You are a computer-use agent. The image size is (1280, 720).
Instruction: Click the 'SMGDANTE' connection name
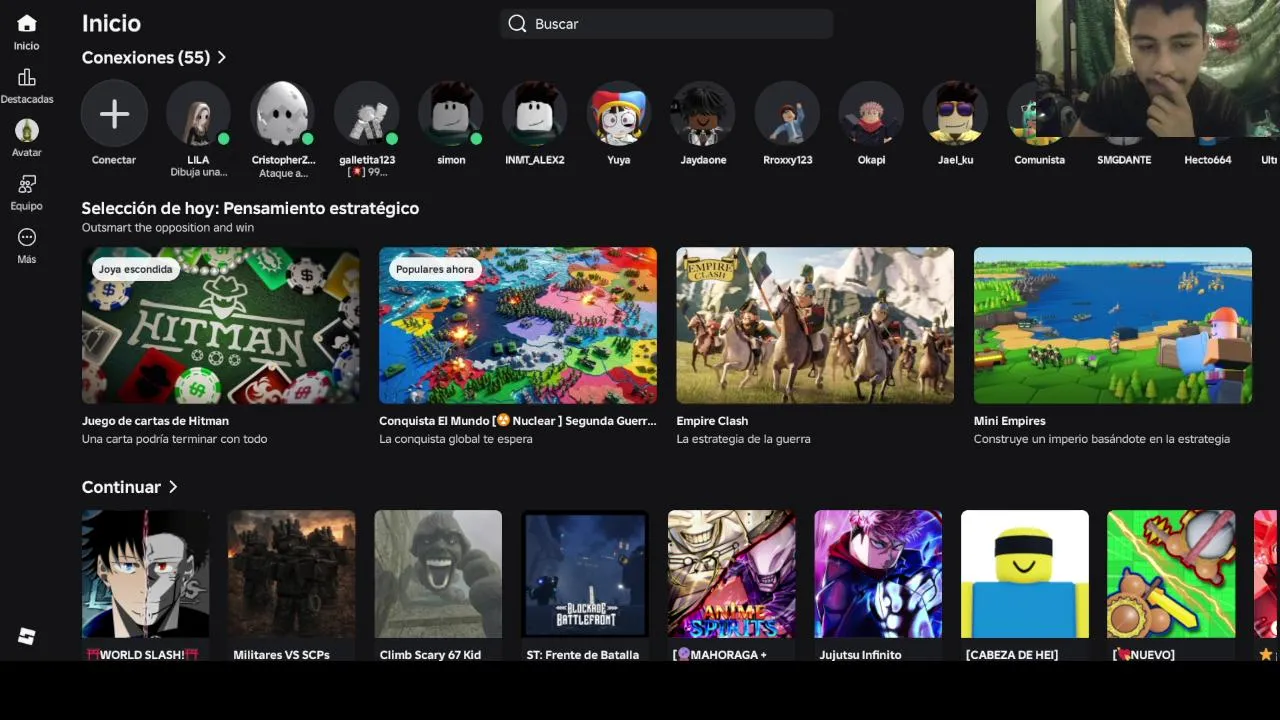coord(1124,160)
